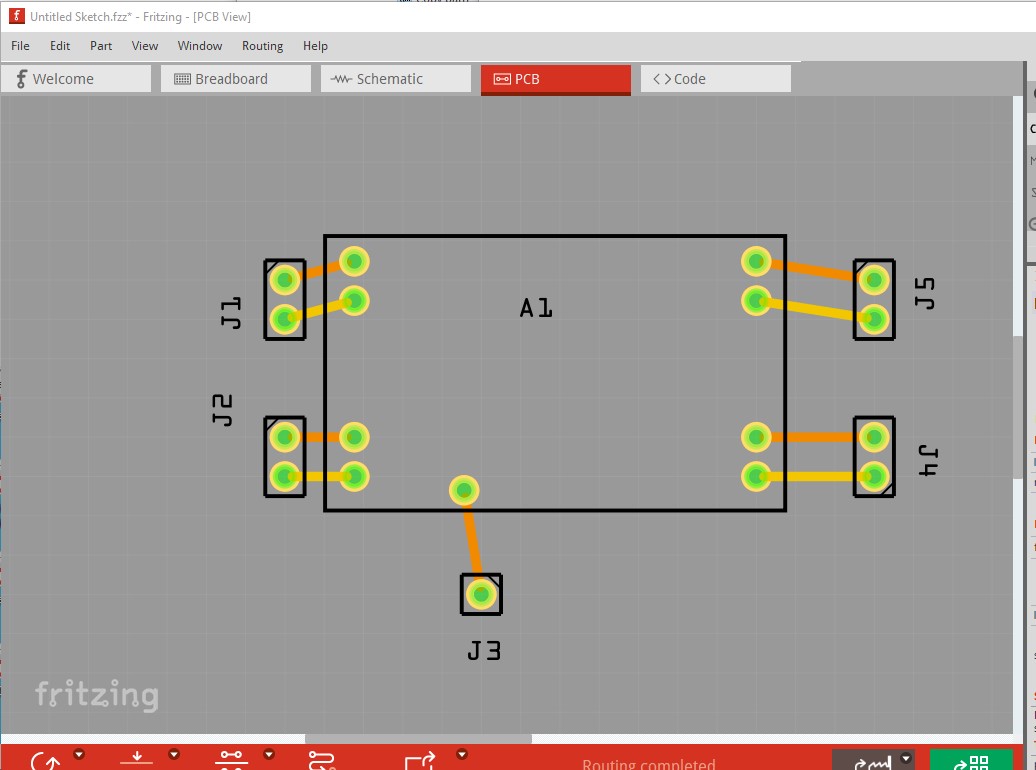The width and height of the screenshot is (1036, 770).
Task: Open the Code tab
Action: pos(715,79)
